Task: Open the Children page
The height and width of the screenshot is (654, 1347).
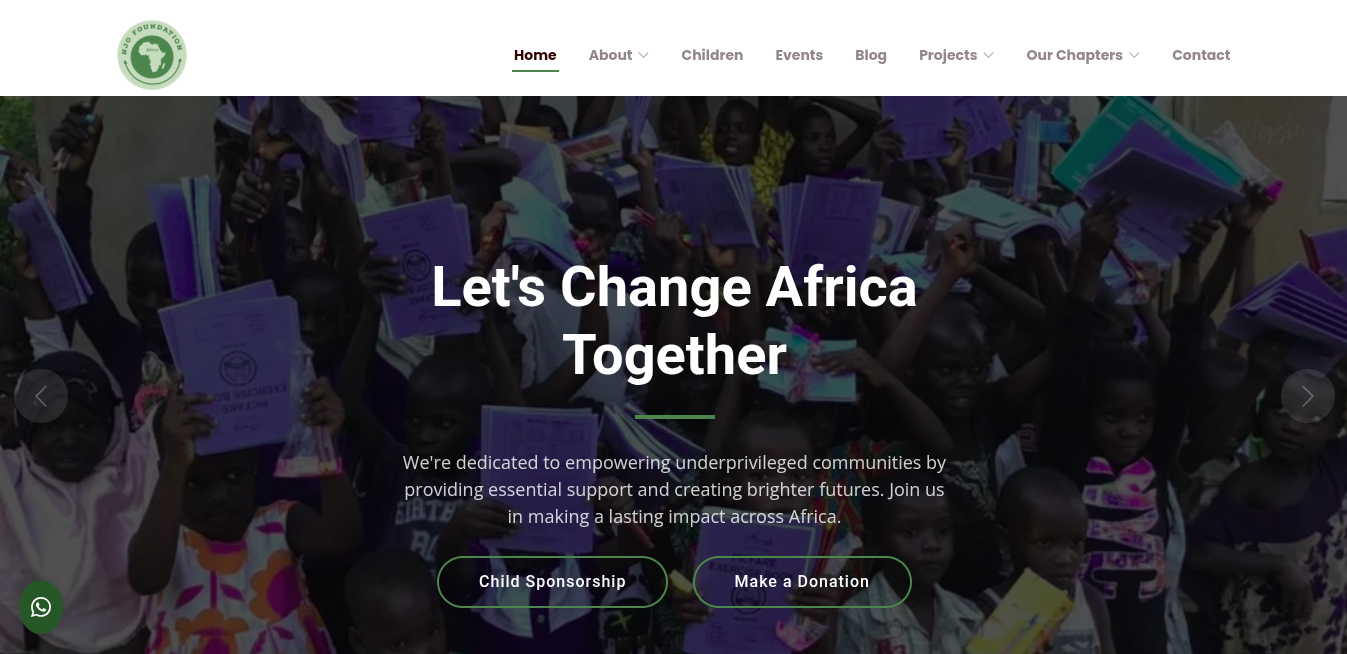Action: (712, 55)
